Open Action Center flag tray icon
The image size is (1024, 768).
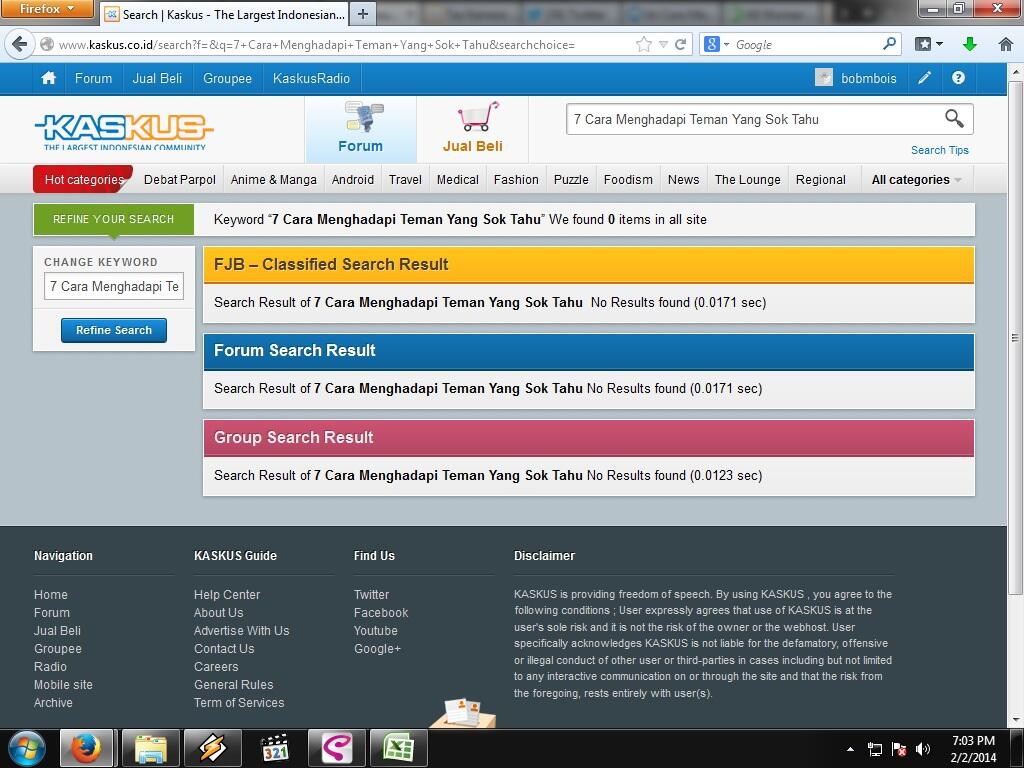(899, 749)
